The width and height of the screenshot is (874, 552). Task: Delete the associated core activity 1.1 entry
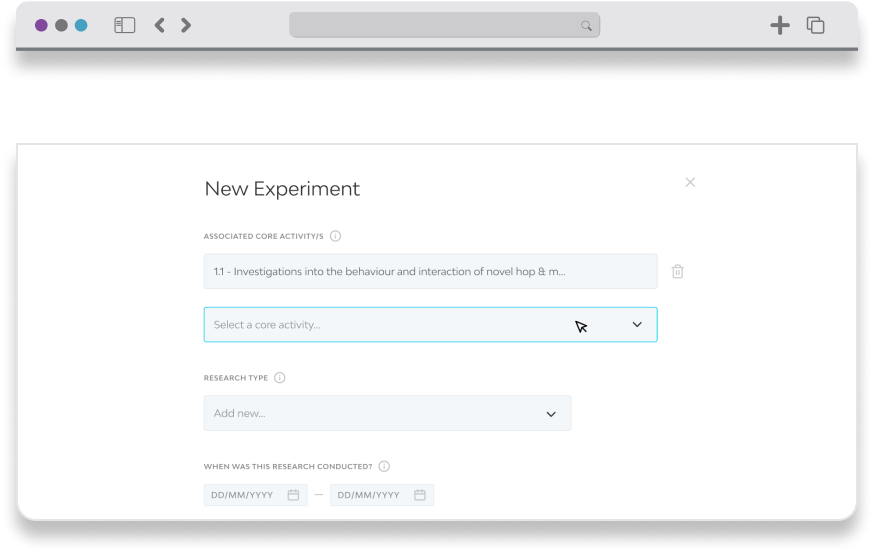(x=677, y=272)
